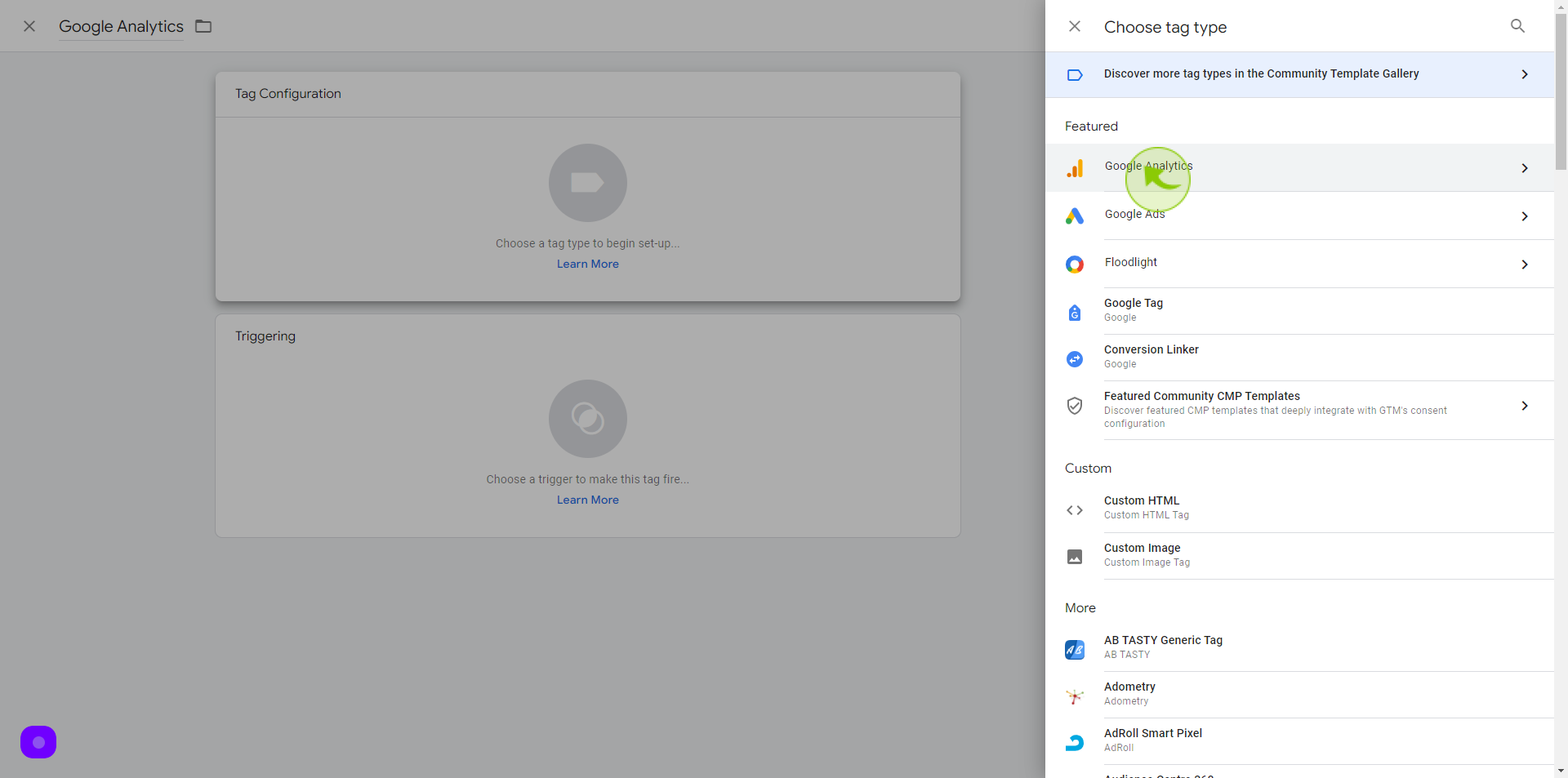The width and height of the screenshot is (1568, 778).
Task: Edit the Google Analytics tag name field
Action: tap(121, 26)
